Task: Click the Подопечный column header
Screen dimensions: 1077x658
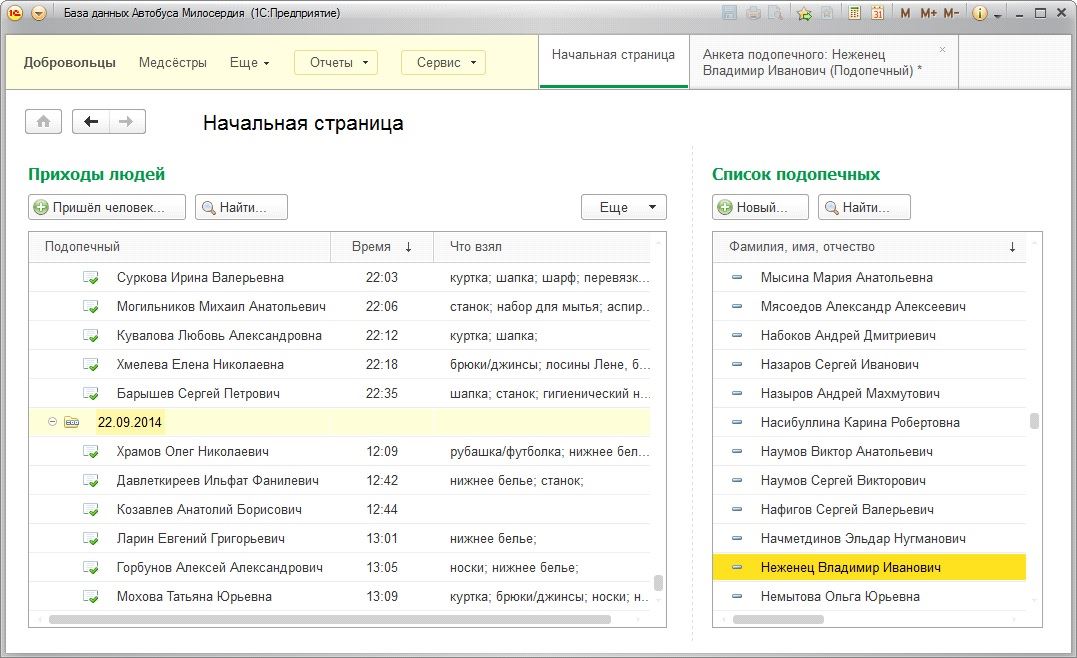Action: coord(180,247)
